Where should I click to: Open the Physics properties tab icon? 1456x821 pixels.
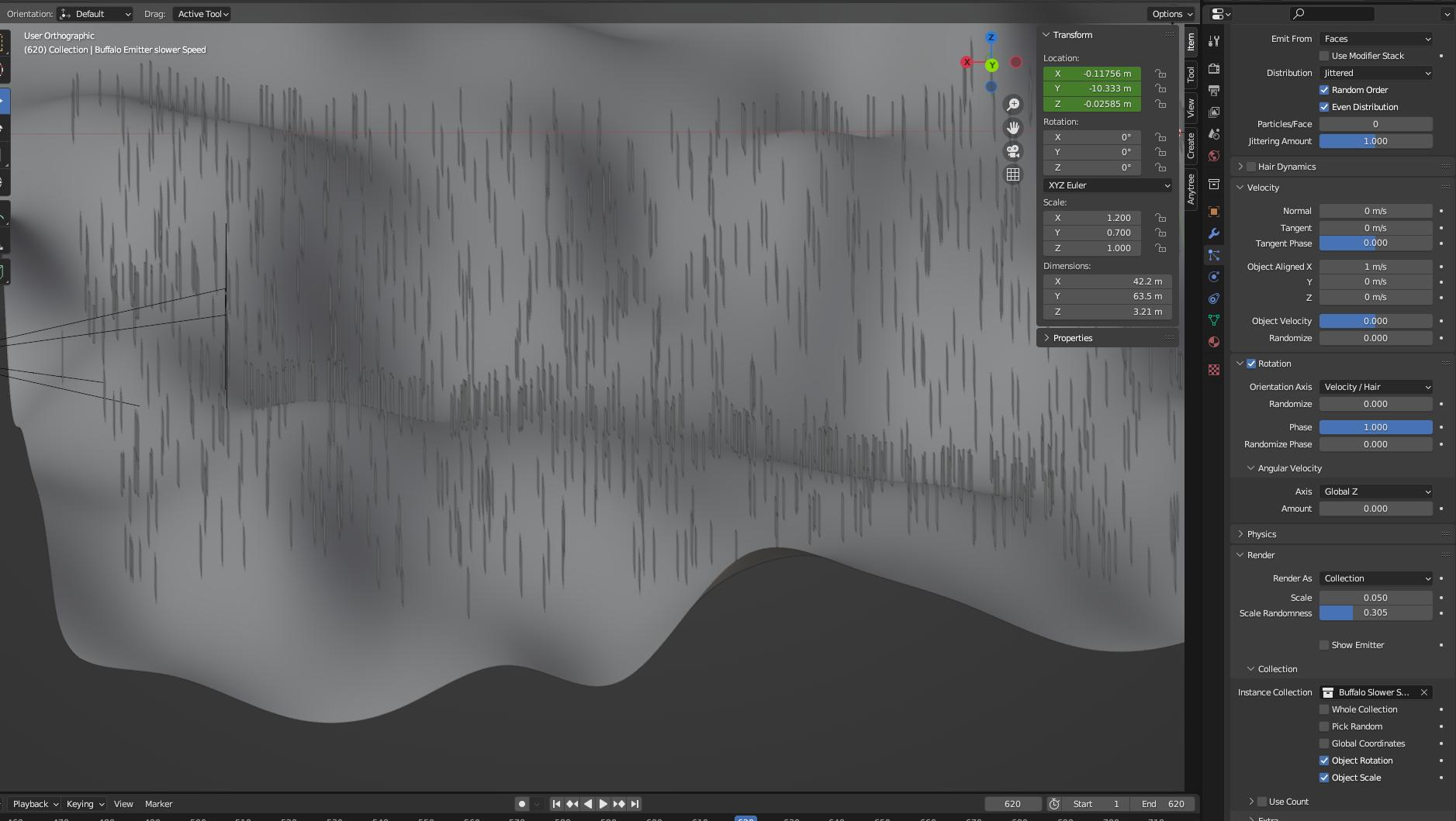[1214, 277]
